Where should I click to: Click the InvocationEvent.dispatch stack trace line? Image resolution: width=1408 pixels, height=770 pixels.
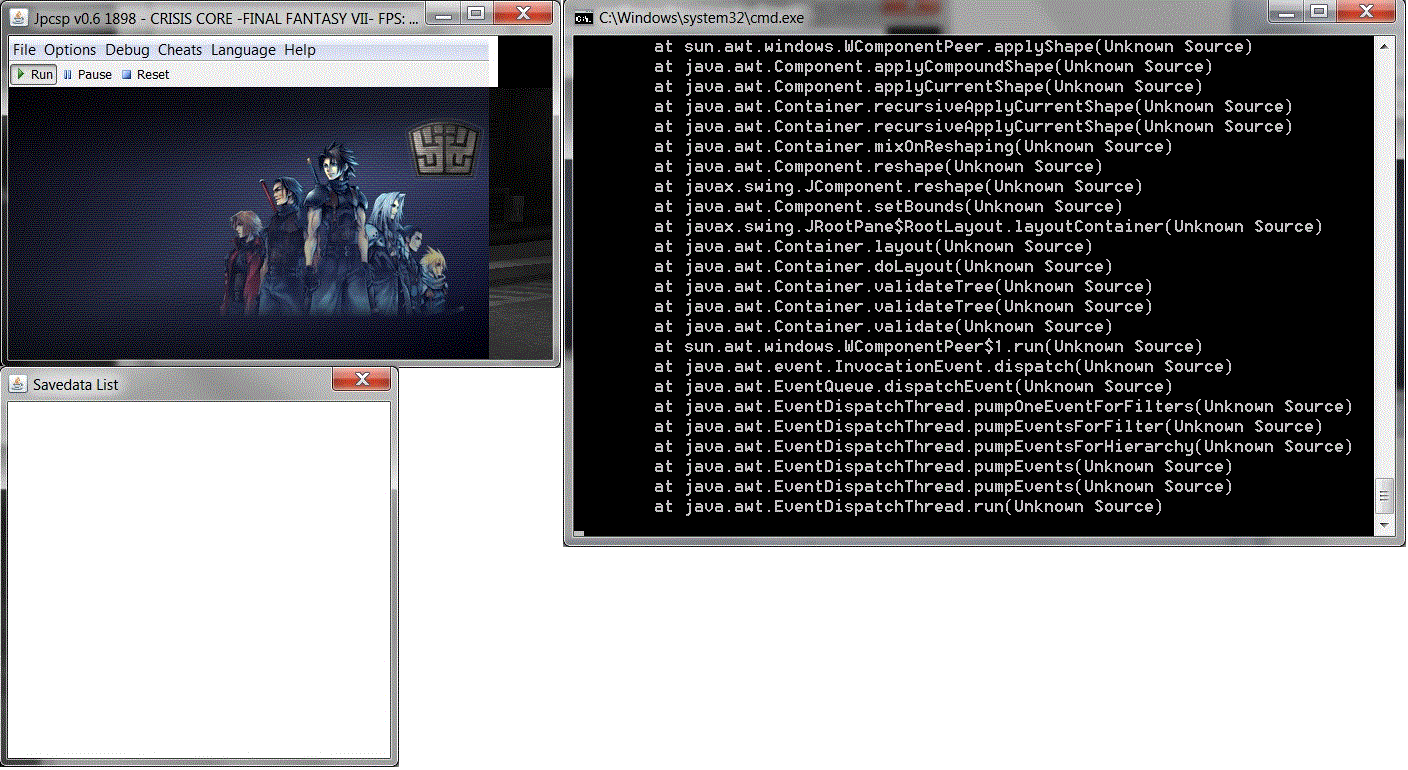pyautogui.click(x=943, y=367)
